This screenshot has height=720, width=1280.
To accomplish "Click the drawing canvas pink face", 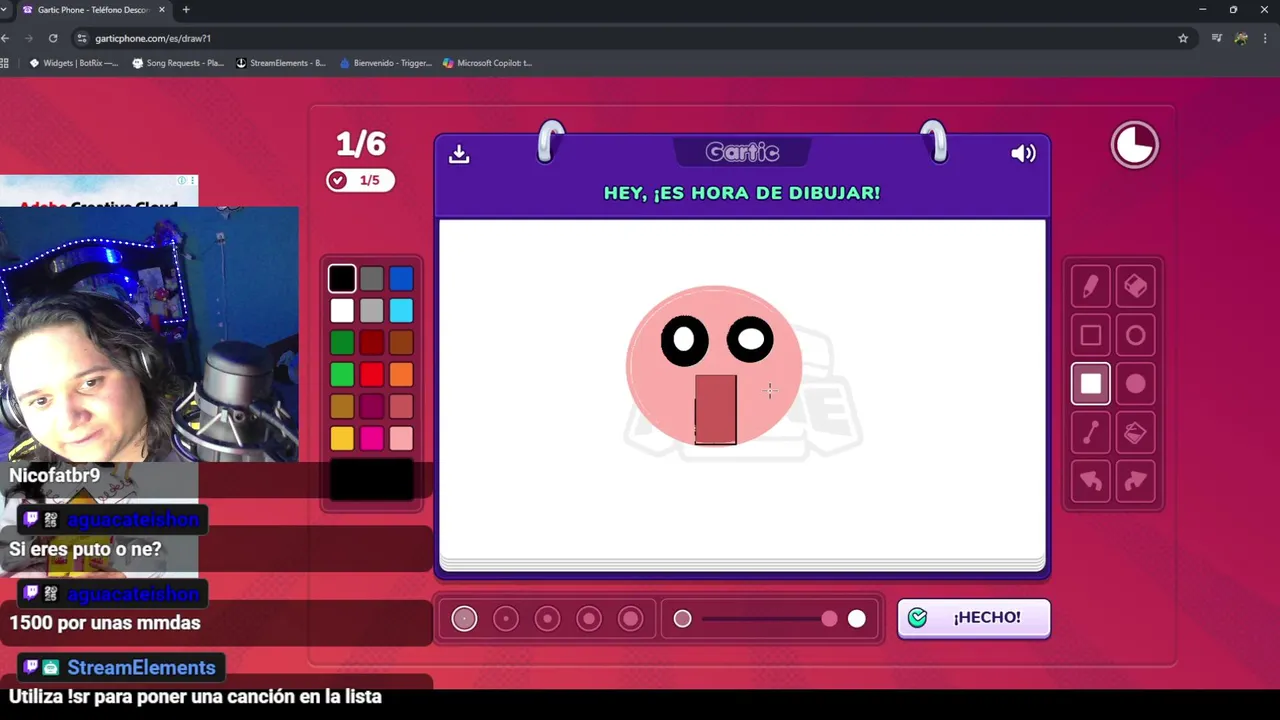I will (714, 366).
